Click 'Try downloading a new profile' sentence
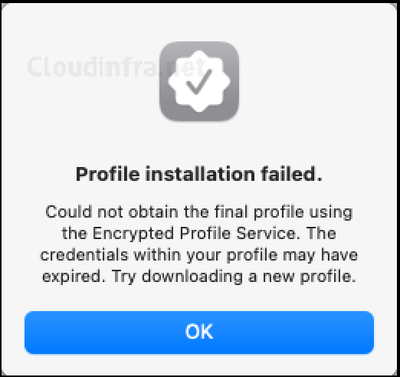The width and height of the screenshot is (400, 377). [x=234, y=277]
